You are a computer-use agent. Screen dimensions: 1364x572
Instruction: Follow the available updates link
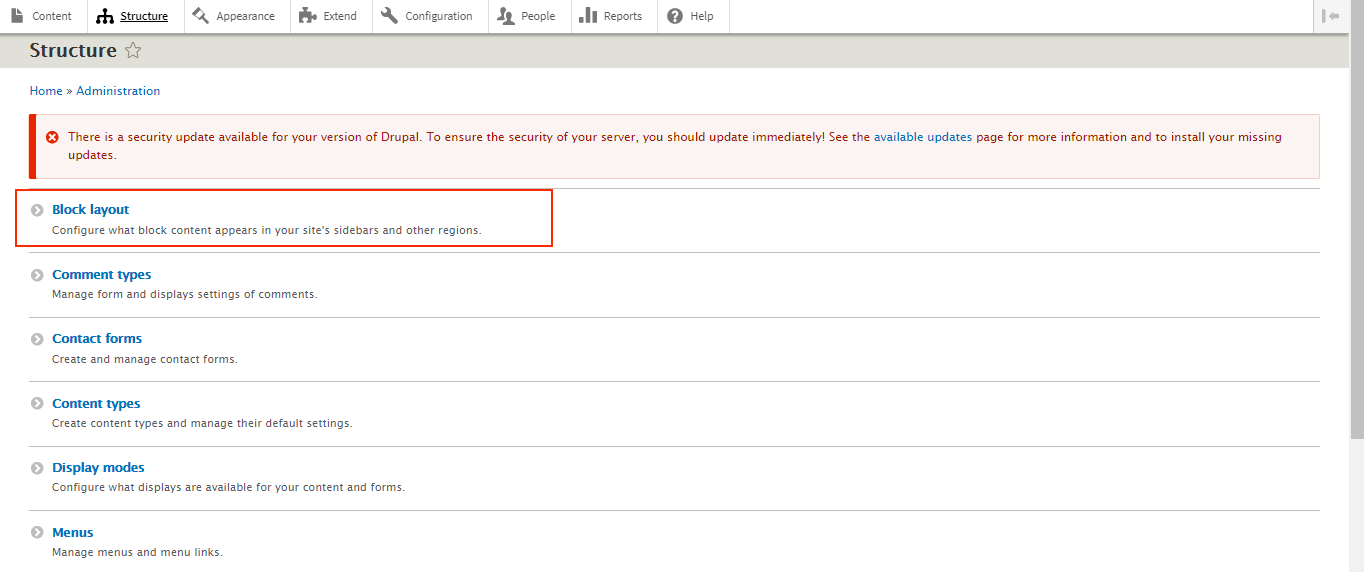(x=922, y=137)
